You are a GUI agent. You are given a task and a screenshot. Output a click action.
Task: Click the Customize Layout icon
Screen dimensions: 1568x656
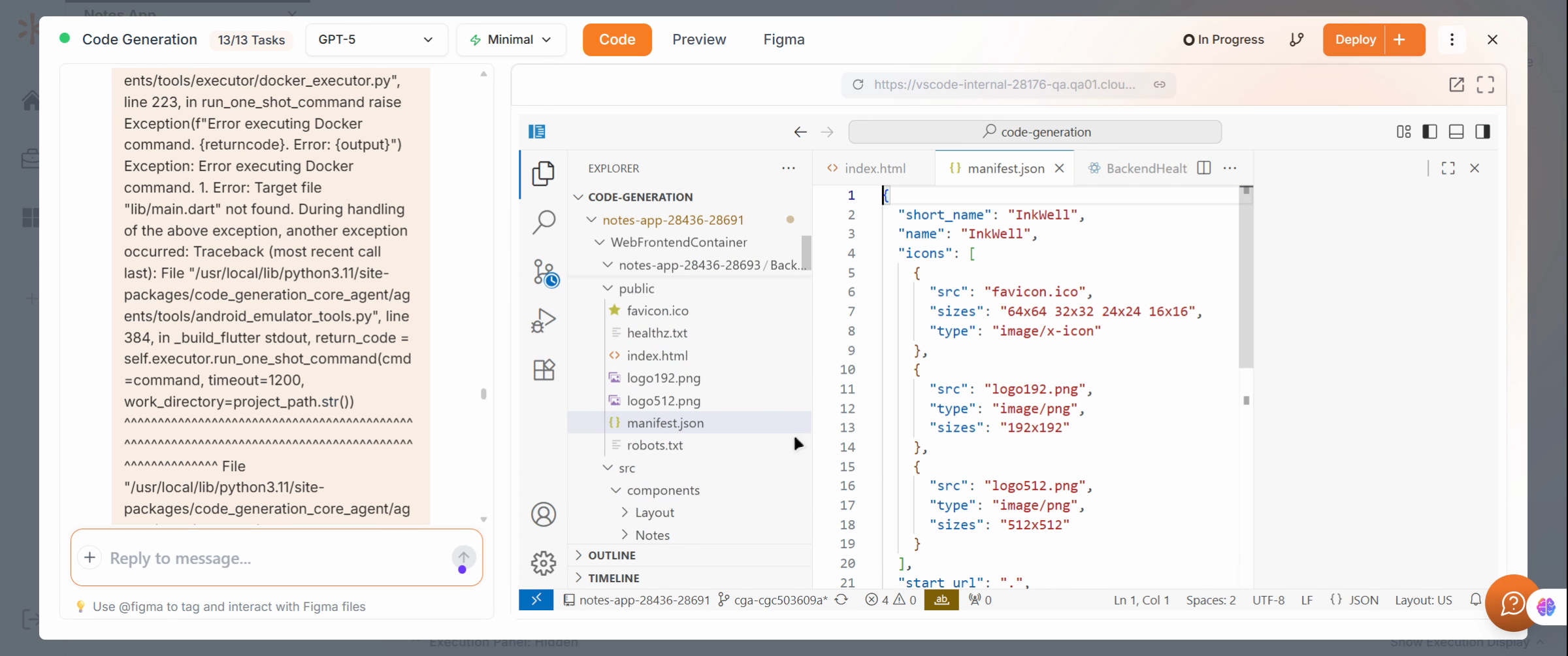point(1403,131)
